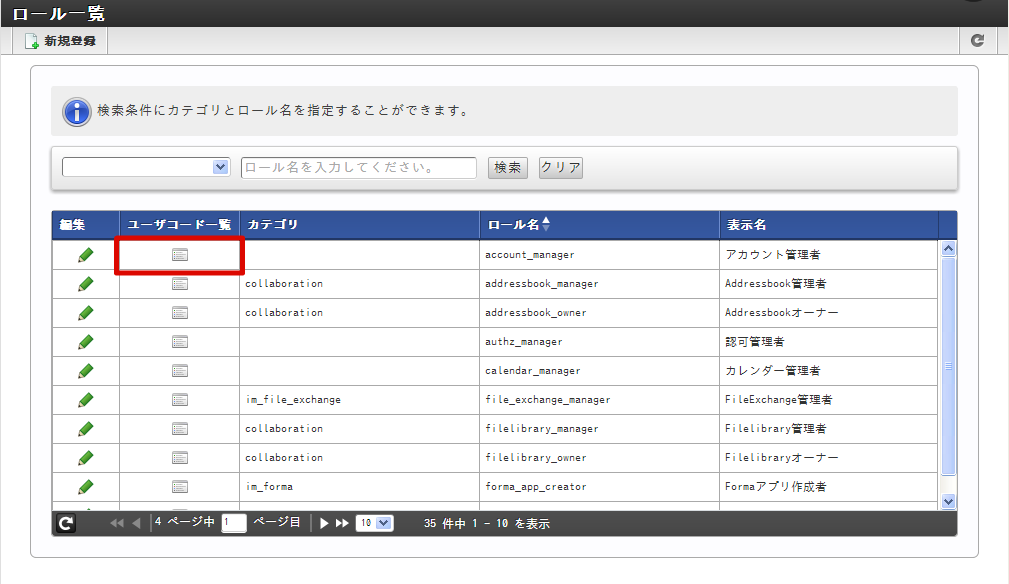1009x584 pixels.
Task: Click the edit pencil for account_manager
Action: pyautogui.click(x=86, y=255)
